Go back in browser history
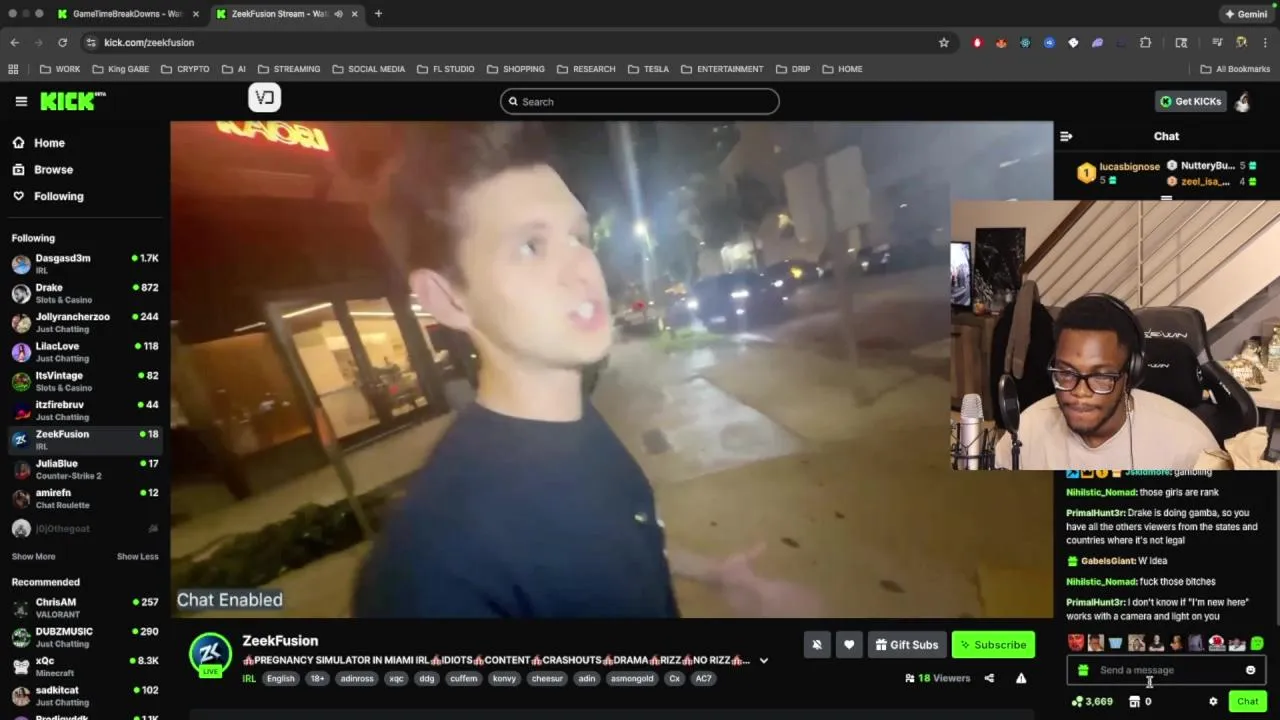The height and width of the screenshot is (720, 1280). 14,42
